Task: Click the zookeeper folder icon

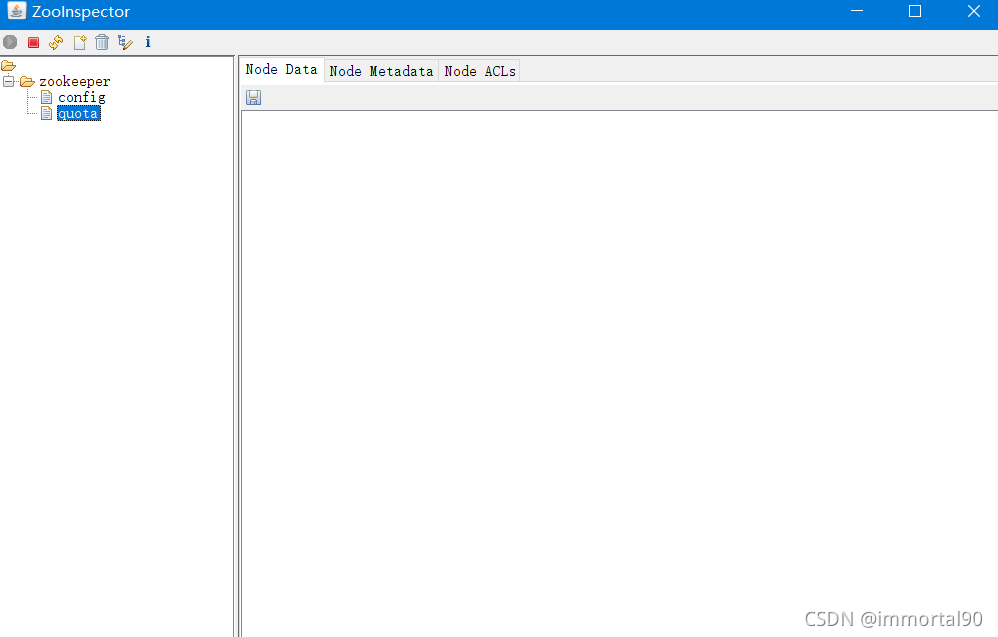Action: click(x=27, y=81)
